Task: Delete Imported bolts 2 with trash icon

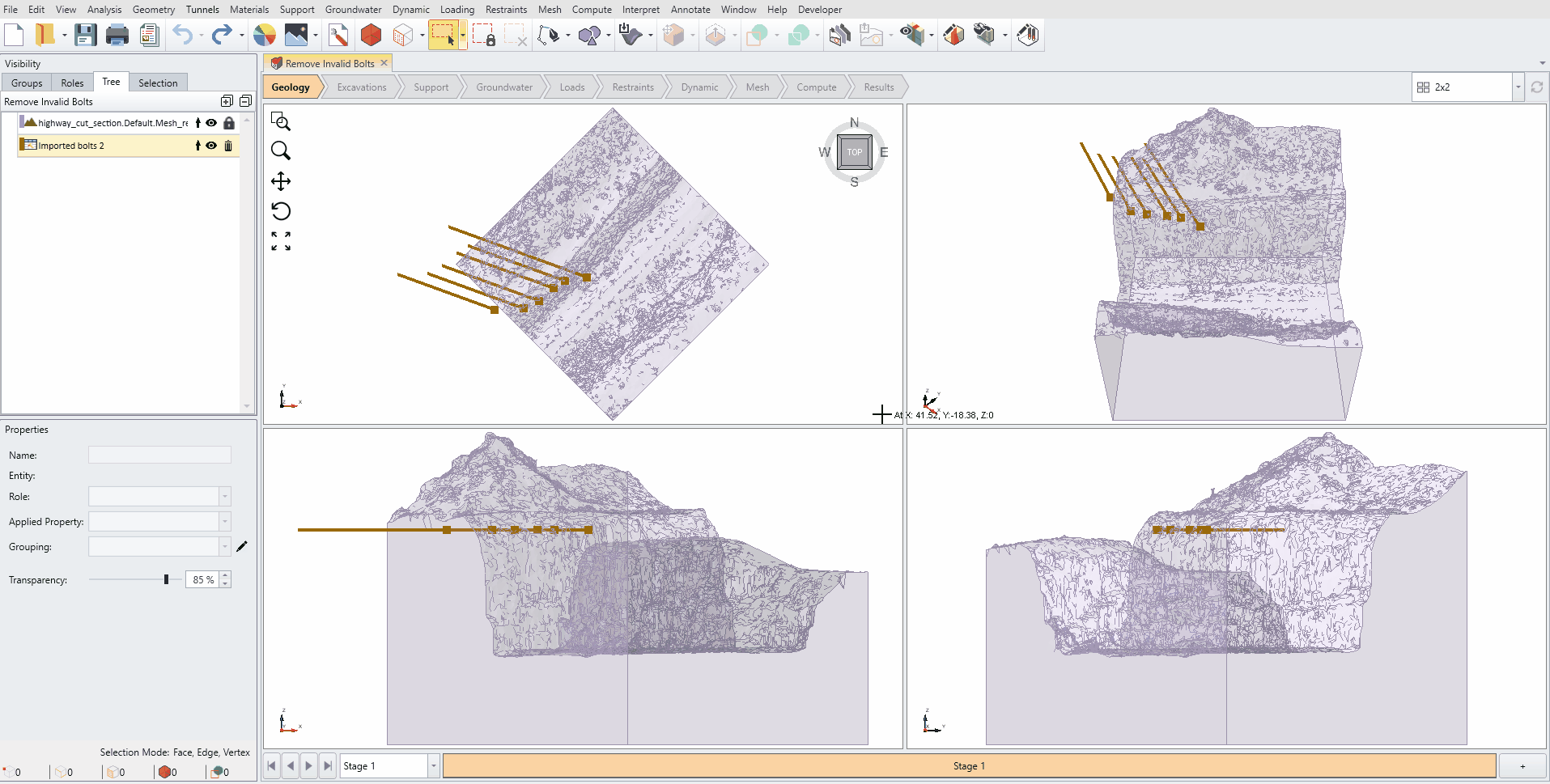Action: (x=228, y=146)
